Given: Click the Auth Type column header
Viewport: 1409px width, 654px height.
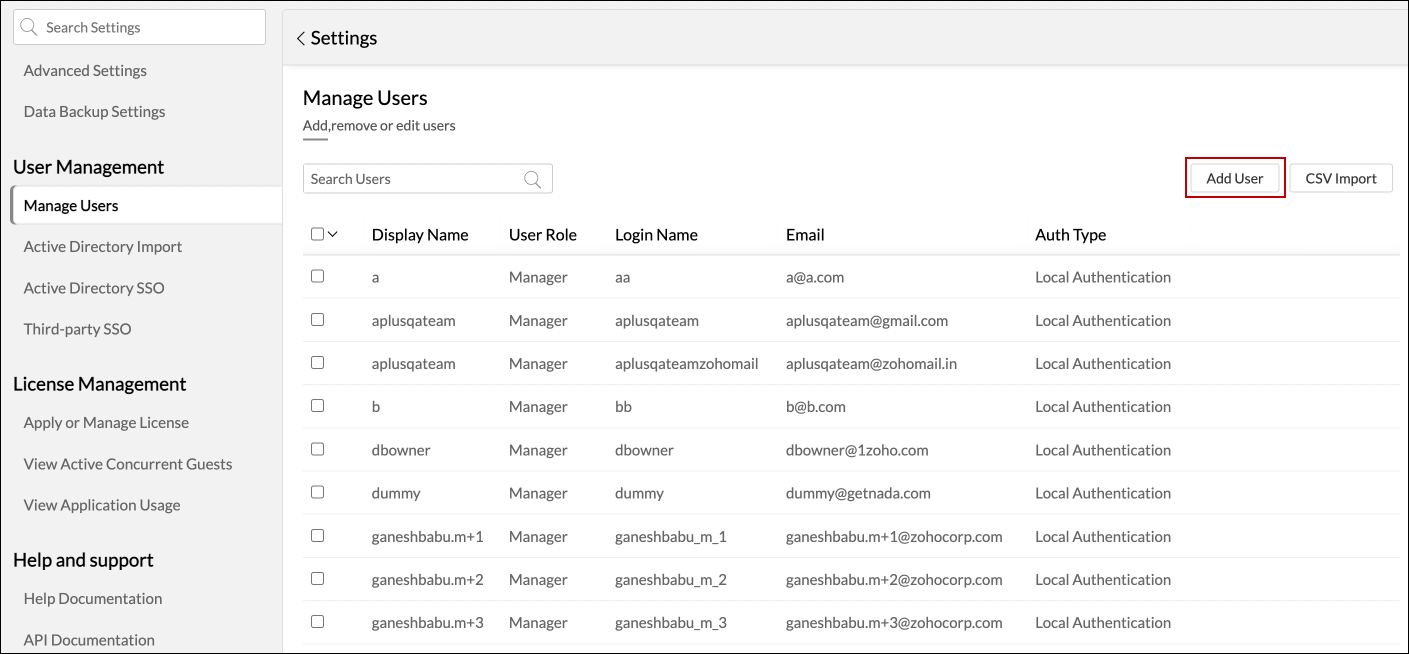Looking at the screenshot, I should coord(1070,235).
